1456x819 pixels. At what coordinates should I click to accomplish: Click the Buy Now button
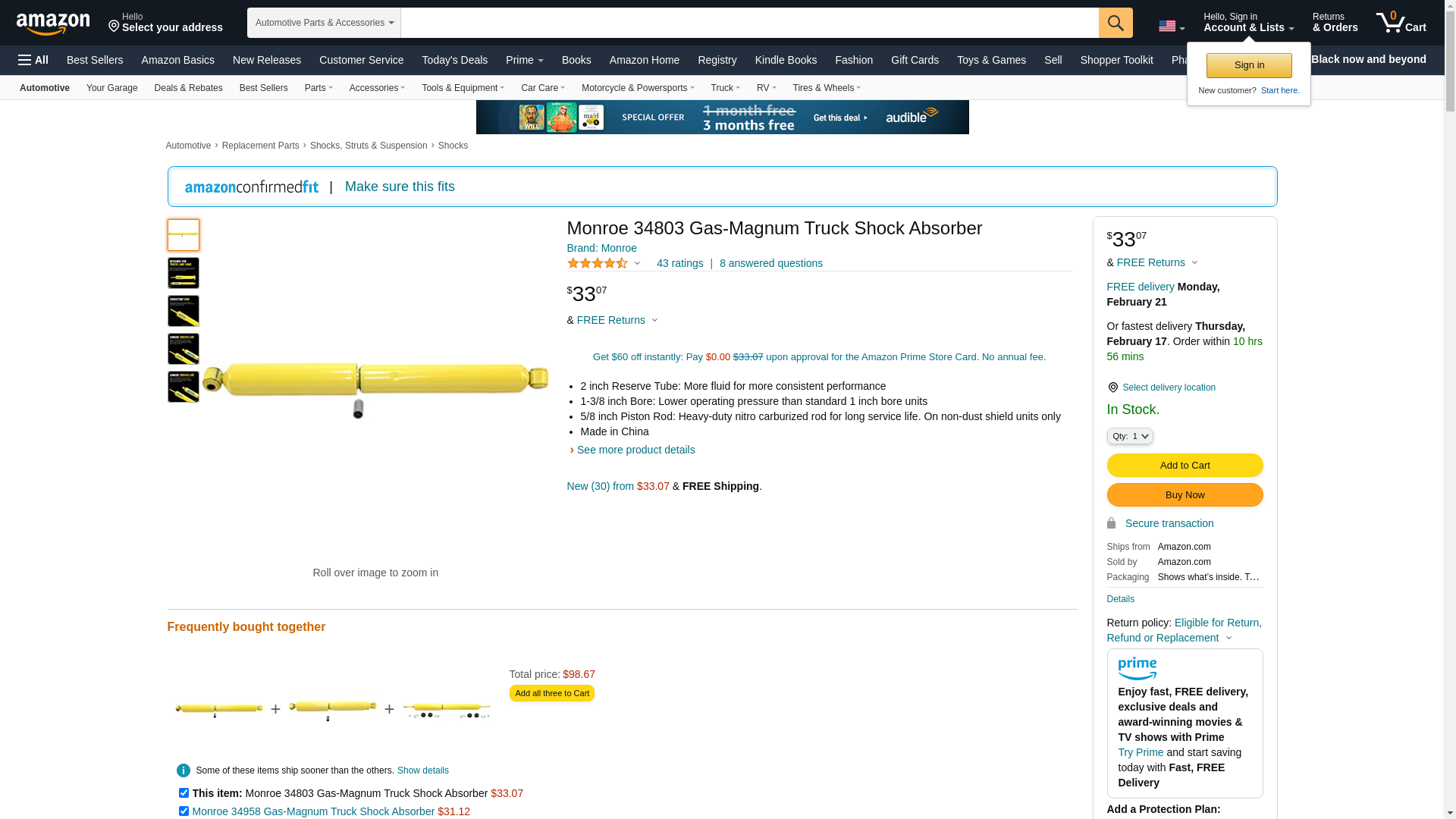coord(1185,494)
